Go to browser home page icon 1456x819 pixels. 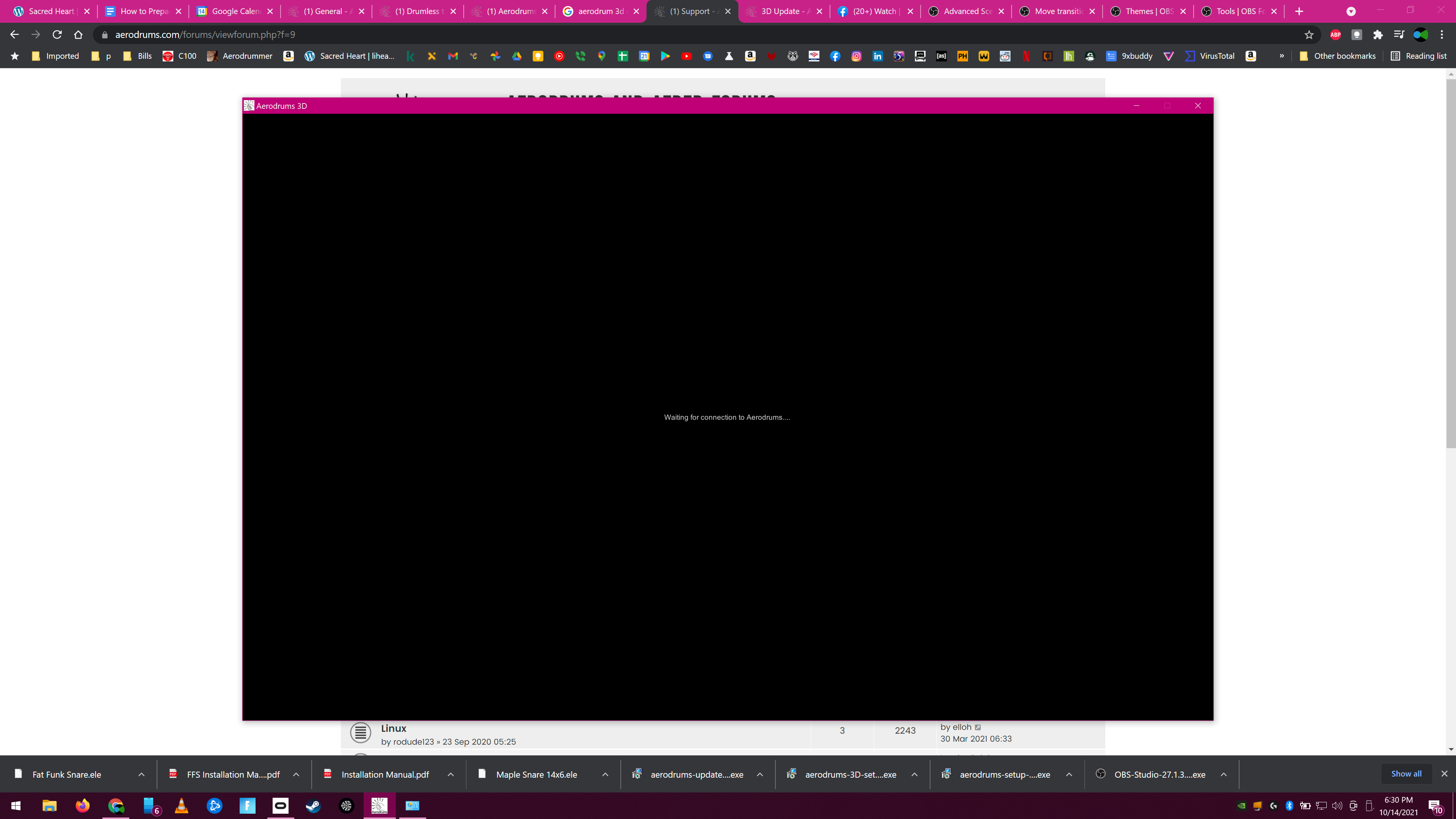coord(78,35)
